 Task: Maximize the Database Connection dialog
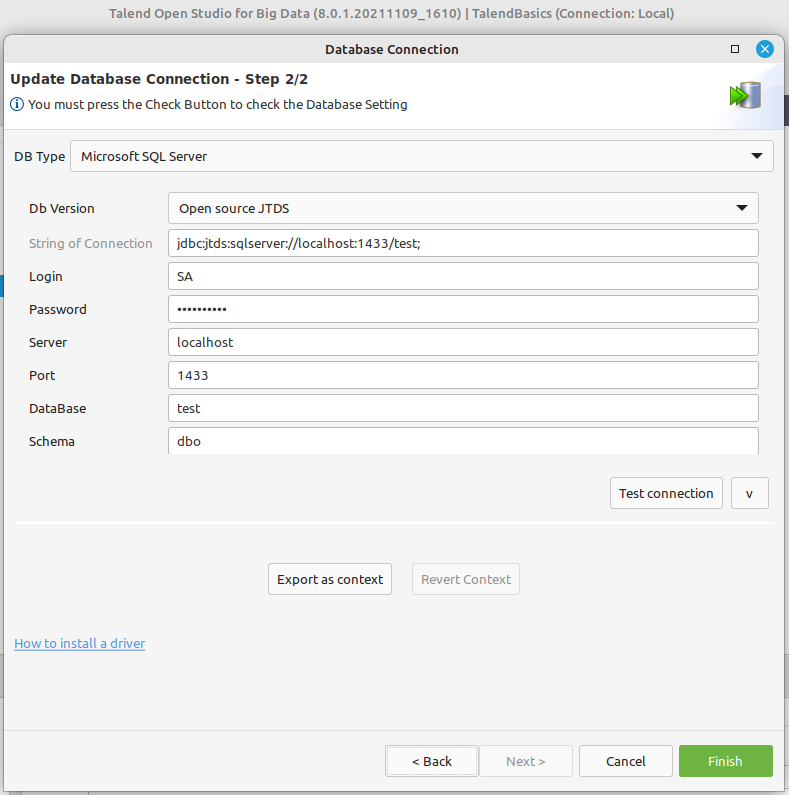(x=735, y=49)
